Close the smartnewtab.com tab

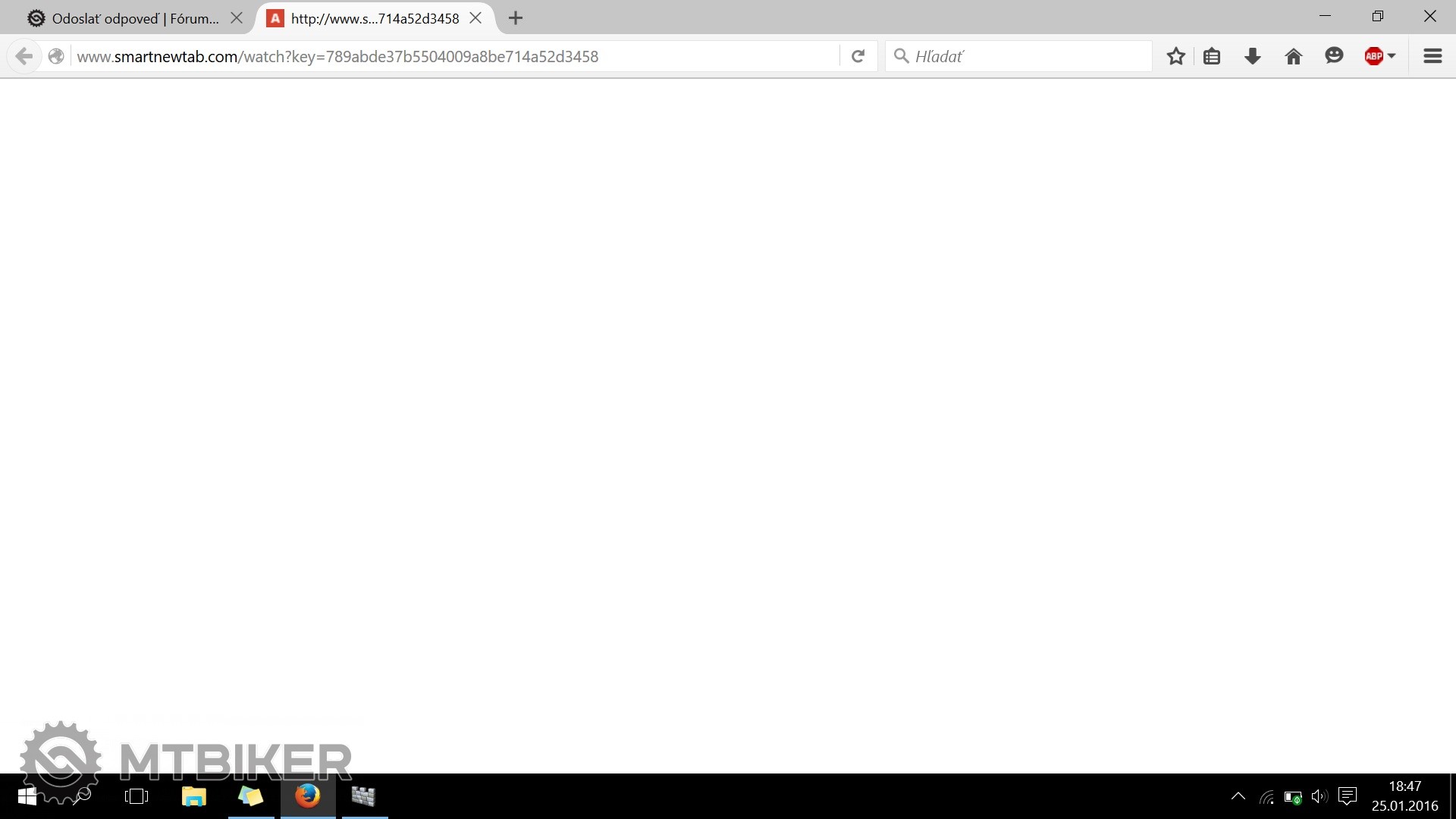pyautogui.click(x=475, y=18)
